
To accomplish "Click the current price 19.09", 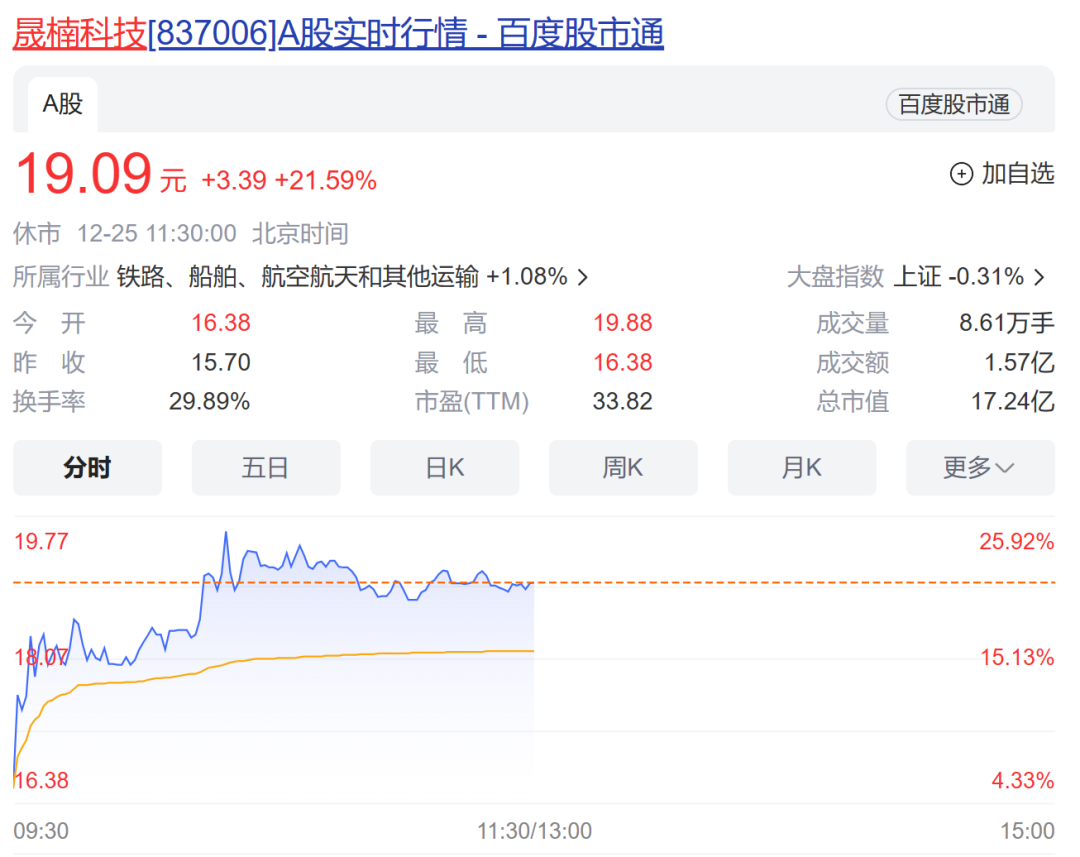I will click(83, 174).
